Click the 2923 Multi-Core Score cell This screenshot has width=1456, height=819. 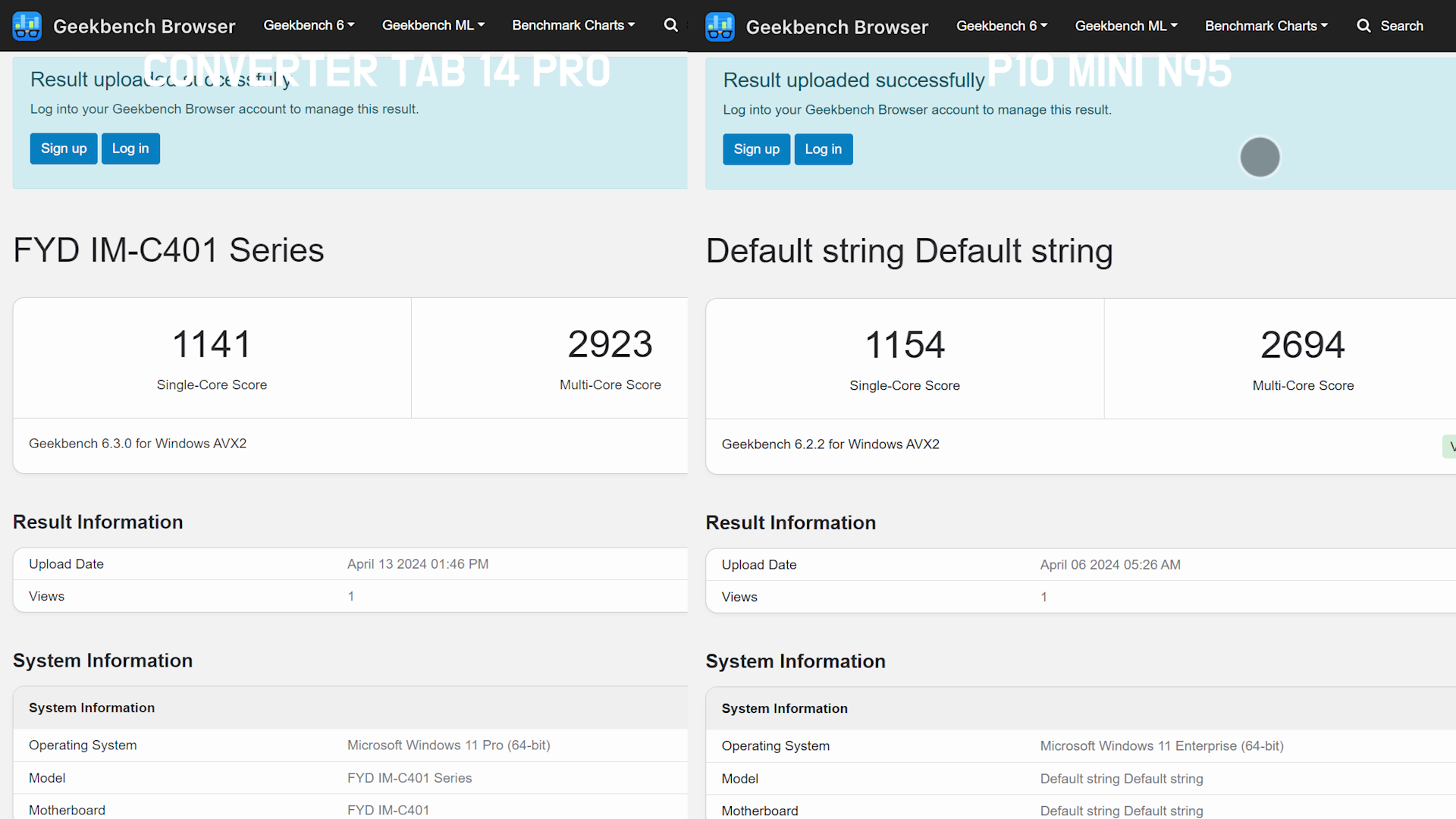coord(610,358)
